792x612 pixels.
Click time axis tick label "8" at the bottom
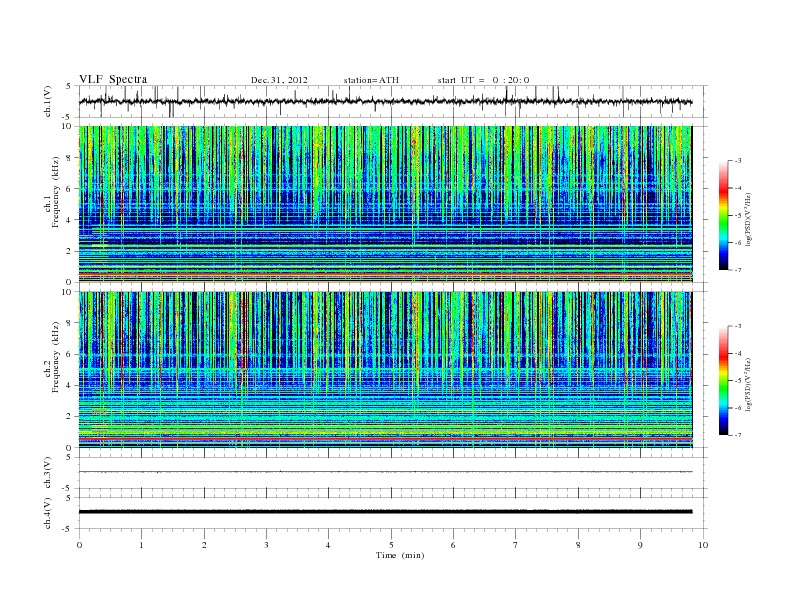point(578,545)
